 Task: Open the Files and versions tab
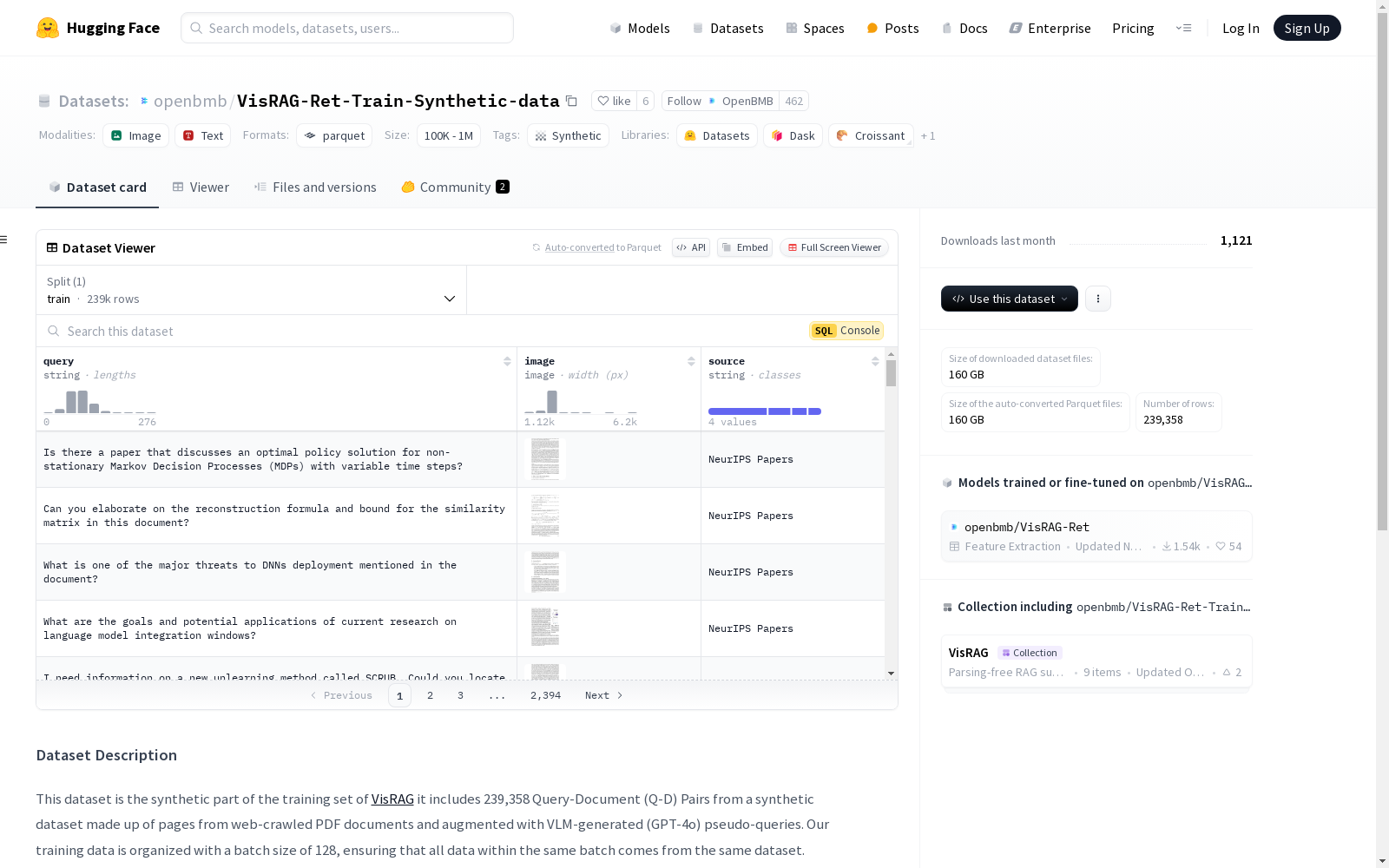click(x=315, y=187)
